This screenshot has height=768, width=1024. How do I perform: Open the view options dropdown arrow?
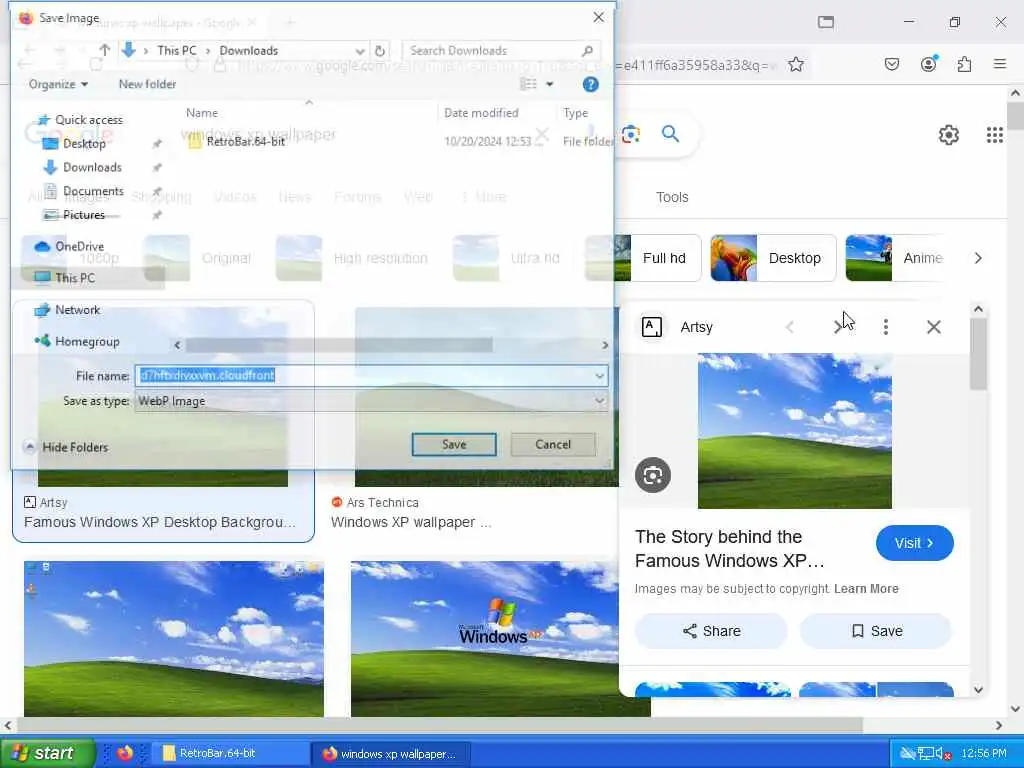pyautogui.click(x=550, y=84)
